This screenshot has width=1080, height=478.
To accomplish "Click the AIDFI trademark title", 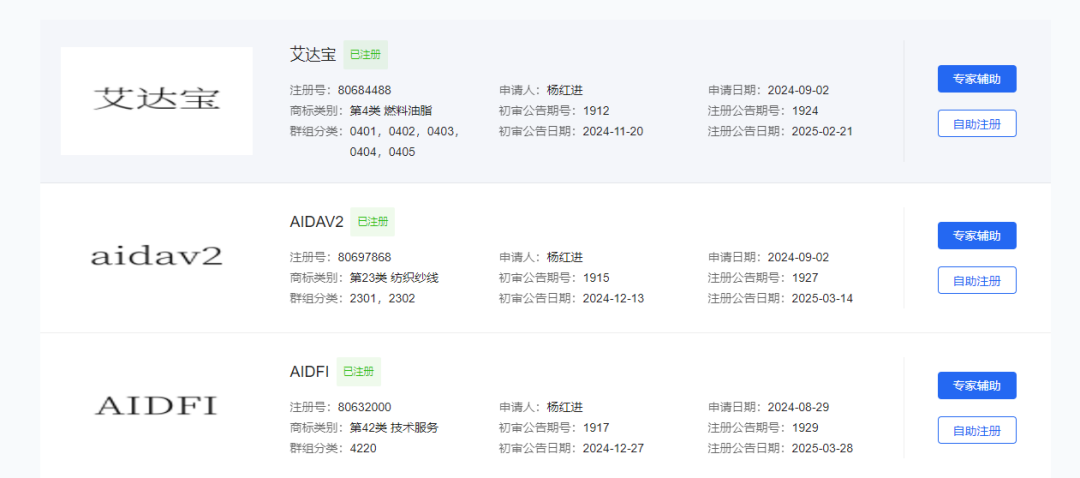I will [x=309, y=372].
